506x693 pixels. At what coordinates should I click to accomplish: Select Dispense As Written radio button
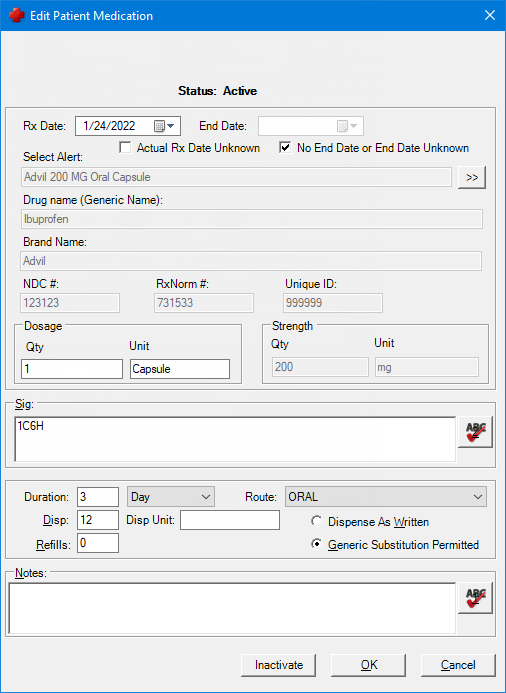point(316,521)
